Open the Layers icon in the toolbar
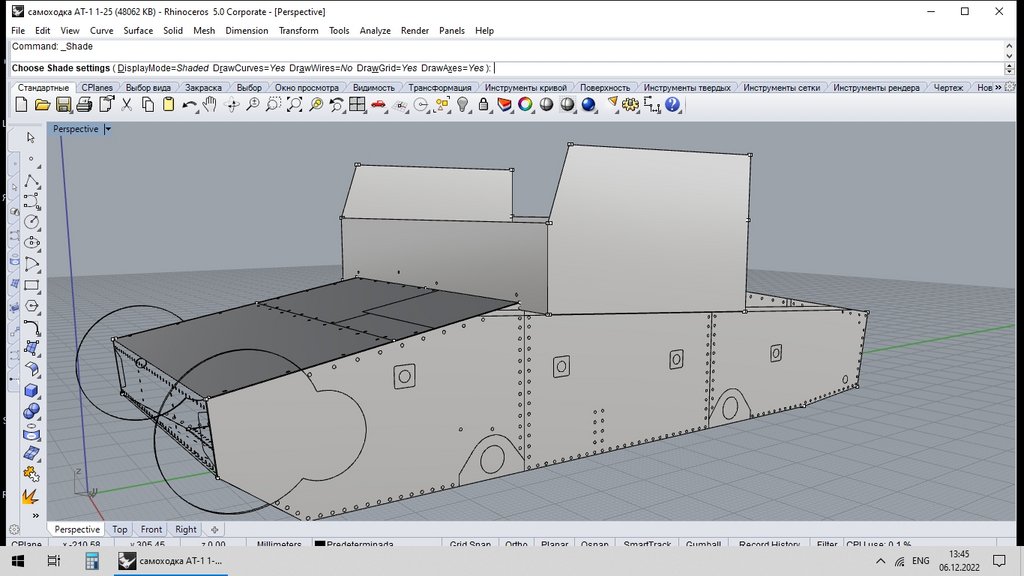The image size is (1024, 576). 504,104
